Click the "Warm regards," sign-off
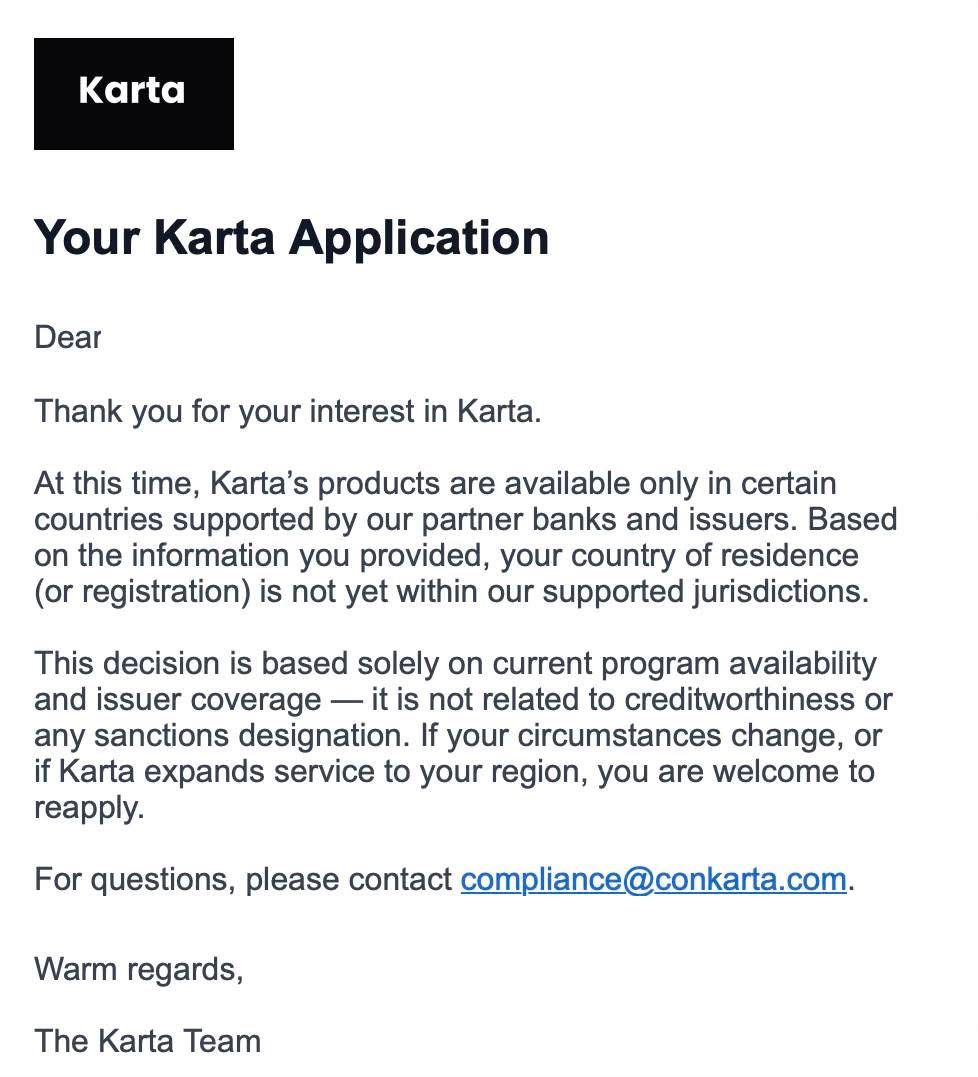 pyautogui.click(x=138, y=969)
